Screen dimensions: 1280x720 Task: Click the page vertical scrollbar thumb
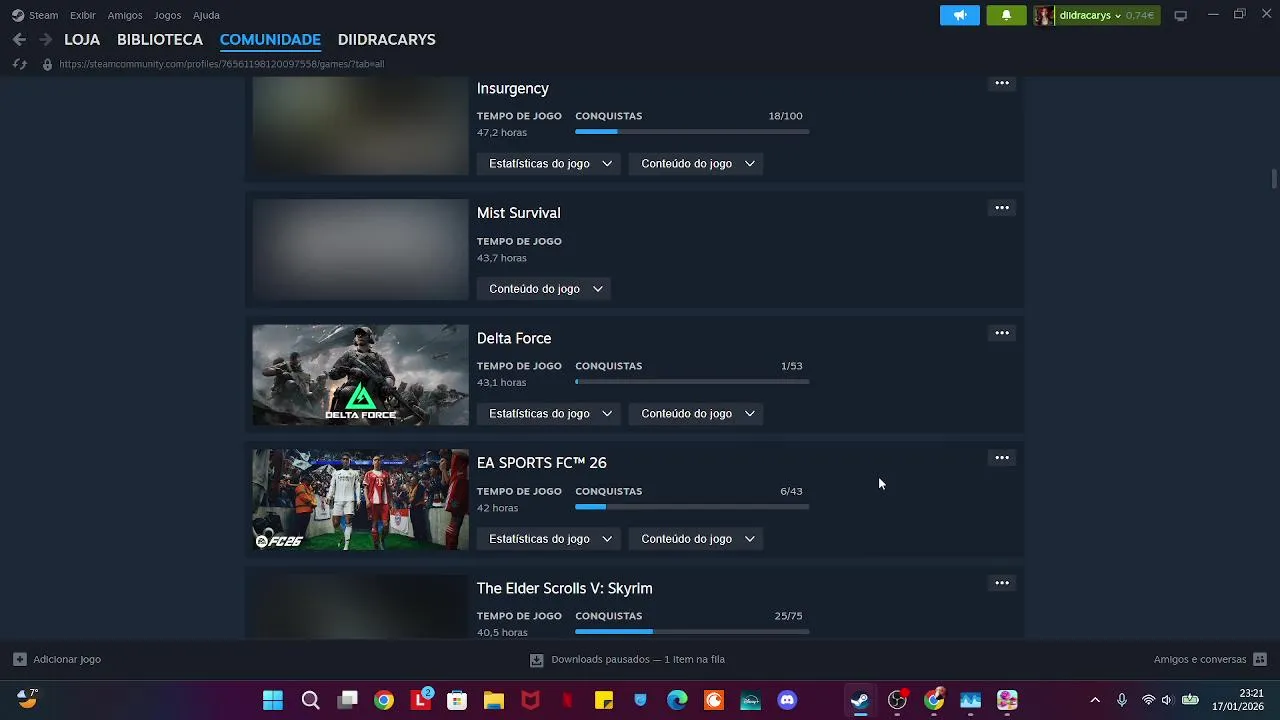pos(1273,179)
